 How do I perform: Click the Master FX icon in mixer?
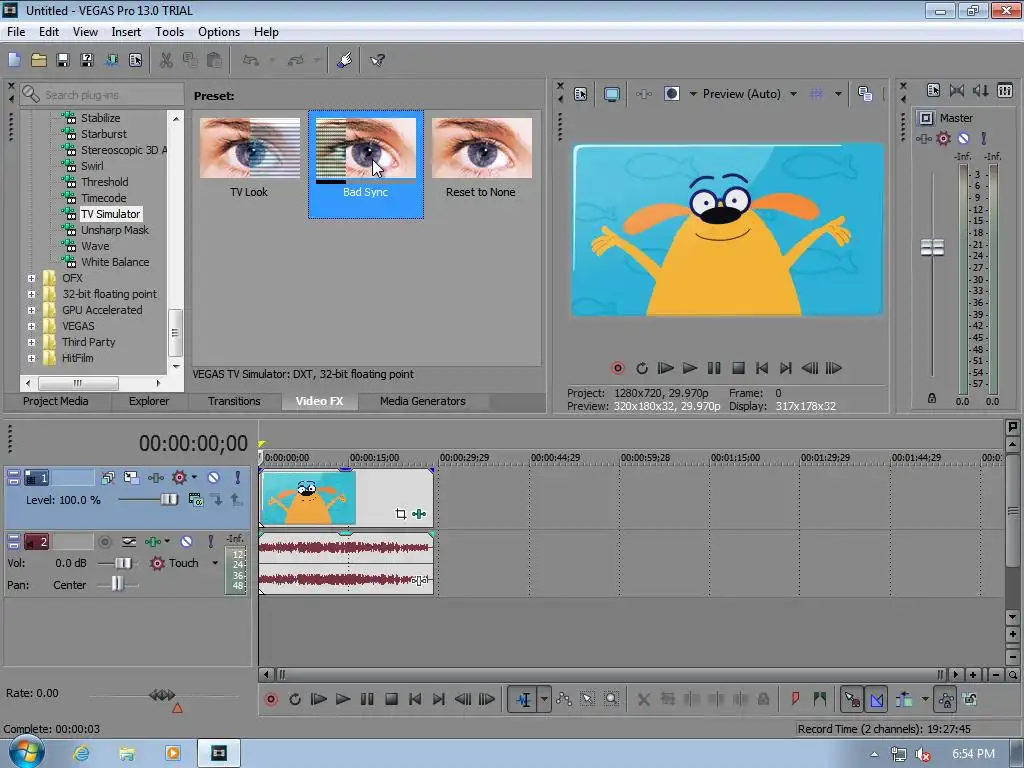click(923, 138)
